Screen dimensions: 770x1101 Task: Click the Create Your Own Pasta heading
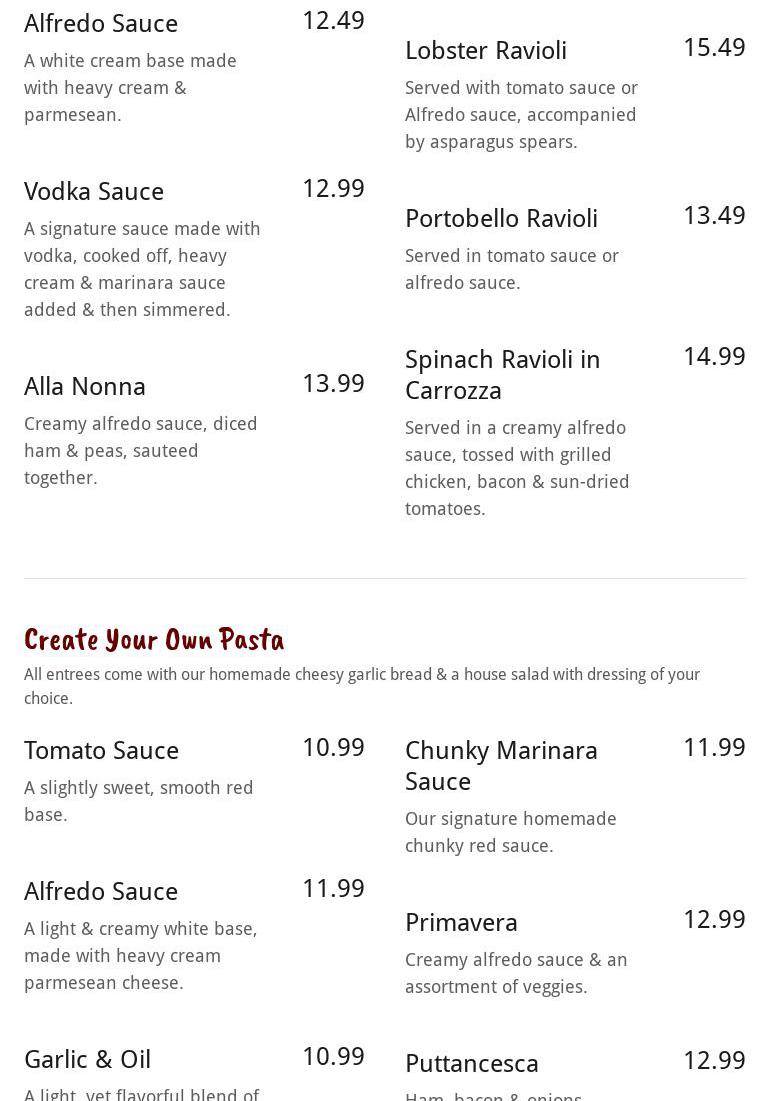pos(154,639)
